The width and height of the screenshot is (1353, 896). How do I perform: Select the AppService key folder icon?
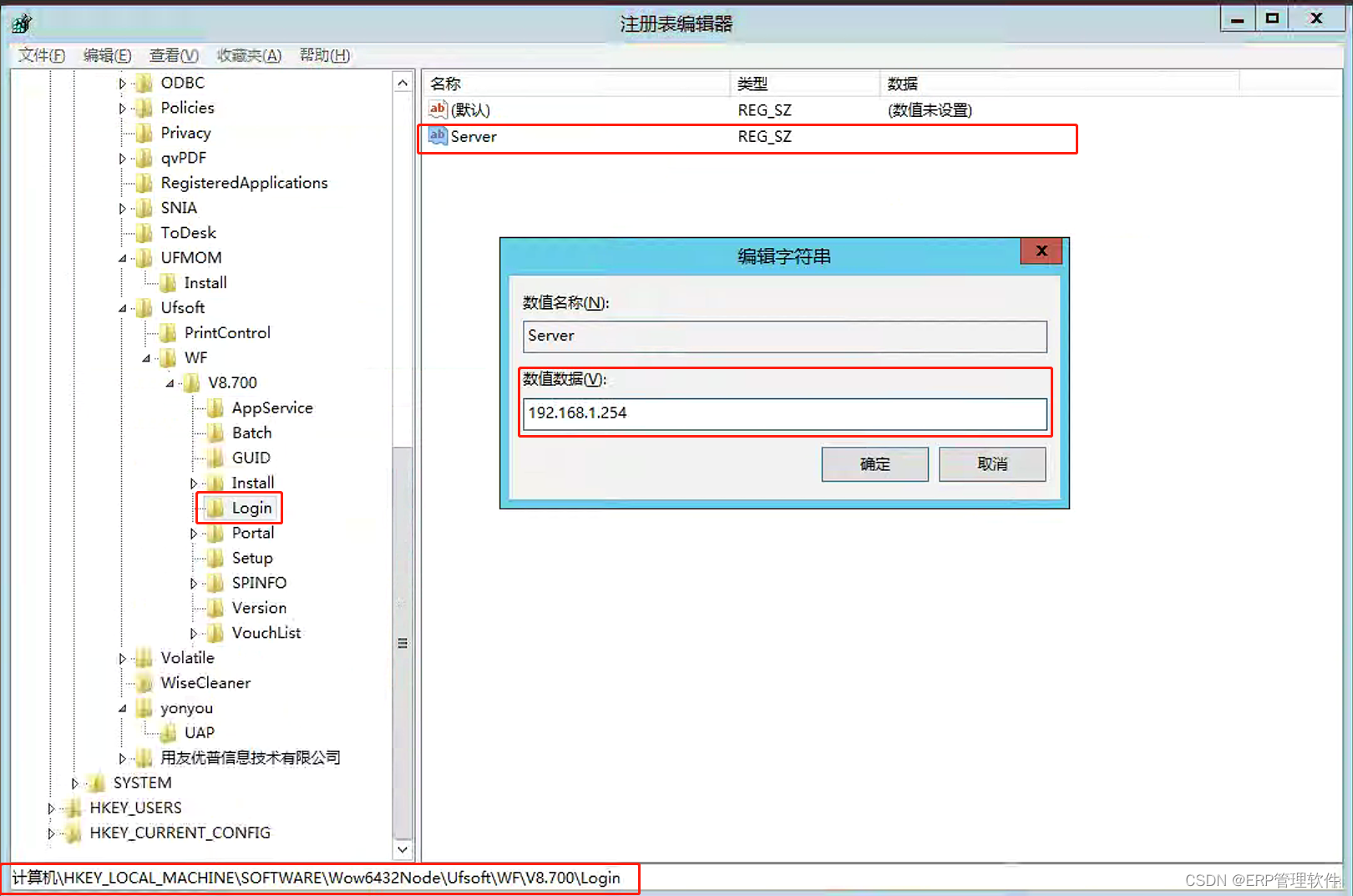[216, 408]
